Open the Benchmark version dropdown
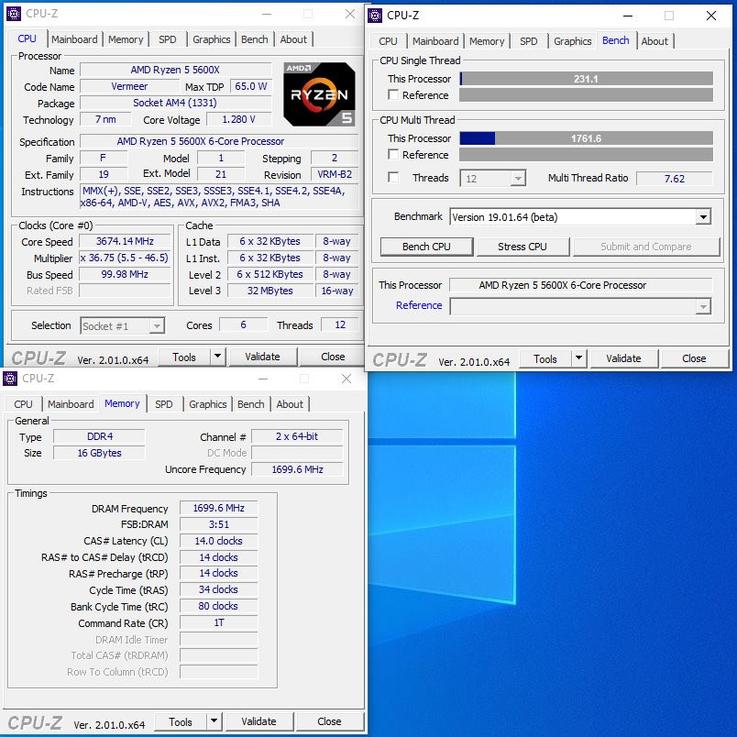Viewport: 737px width, 737px height. point(703,217)
